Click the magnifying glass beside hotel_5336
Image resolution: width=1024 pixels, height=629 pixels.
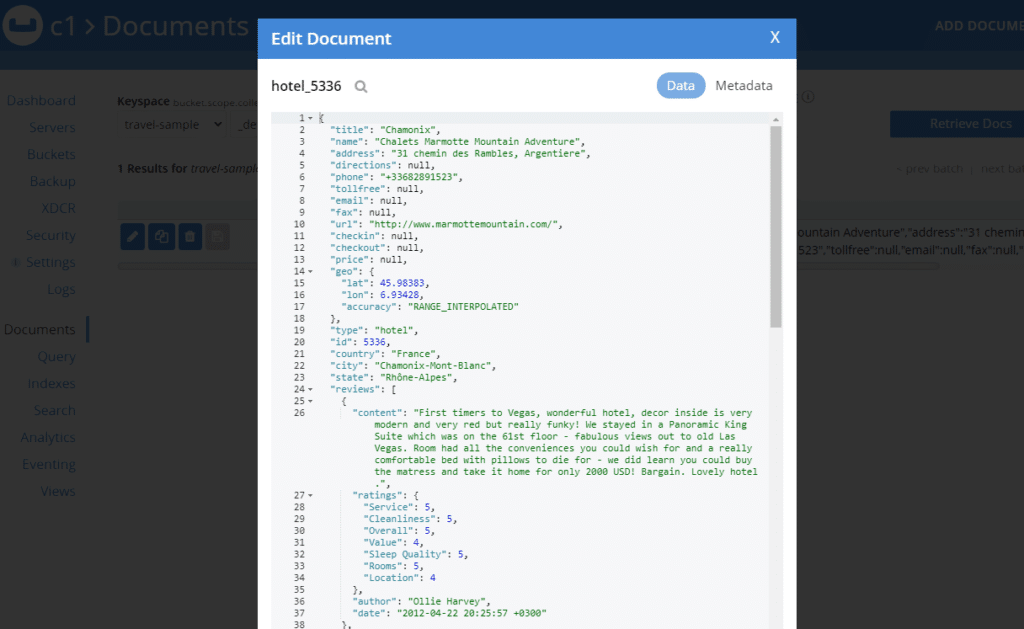pyautogui.click(x=360, y=87)
